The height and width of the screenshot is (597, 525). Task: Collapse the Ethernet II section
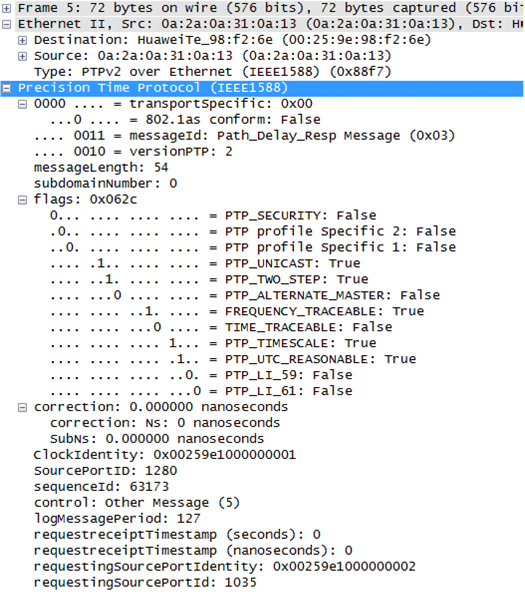[6, 24]
